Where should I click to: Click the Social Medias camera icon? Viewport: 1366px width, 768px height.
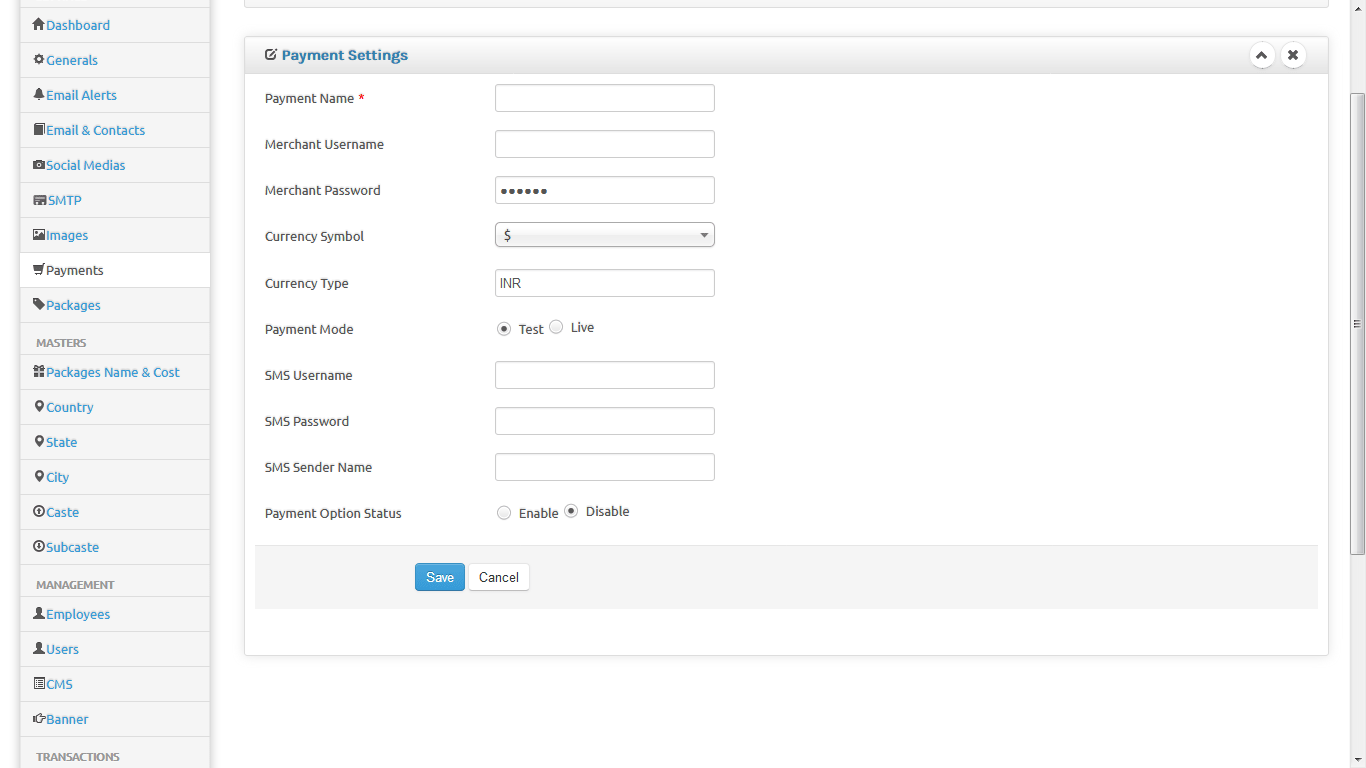pyautogui.click(x=39, y=164)
